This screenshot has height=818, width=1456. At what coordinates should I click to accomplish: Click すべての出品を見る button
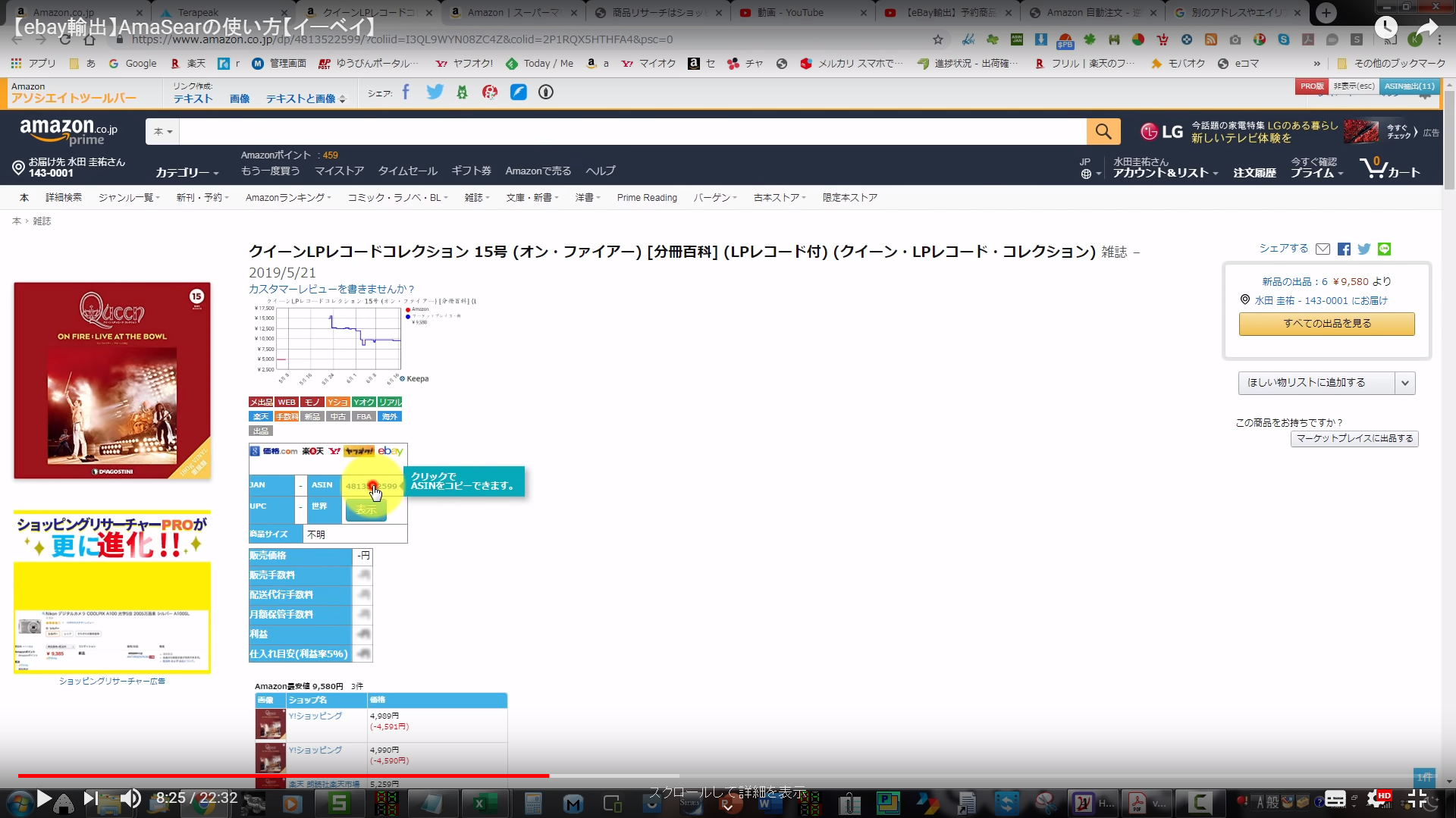(x=1327, y=324)
